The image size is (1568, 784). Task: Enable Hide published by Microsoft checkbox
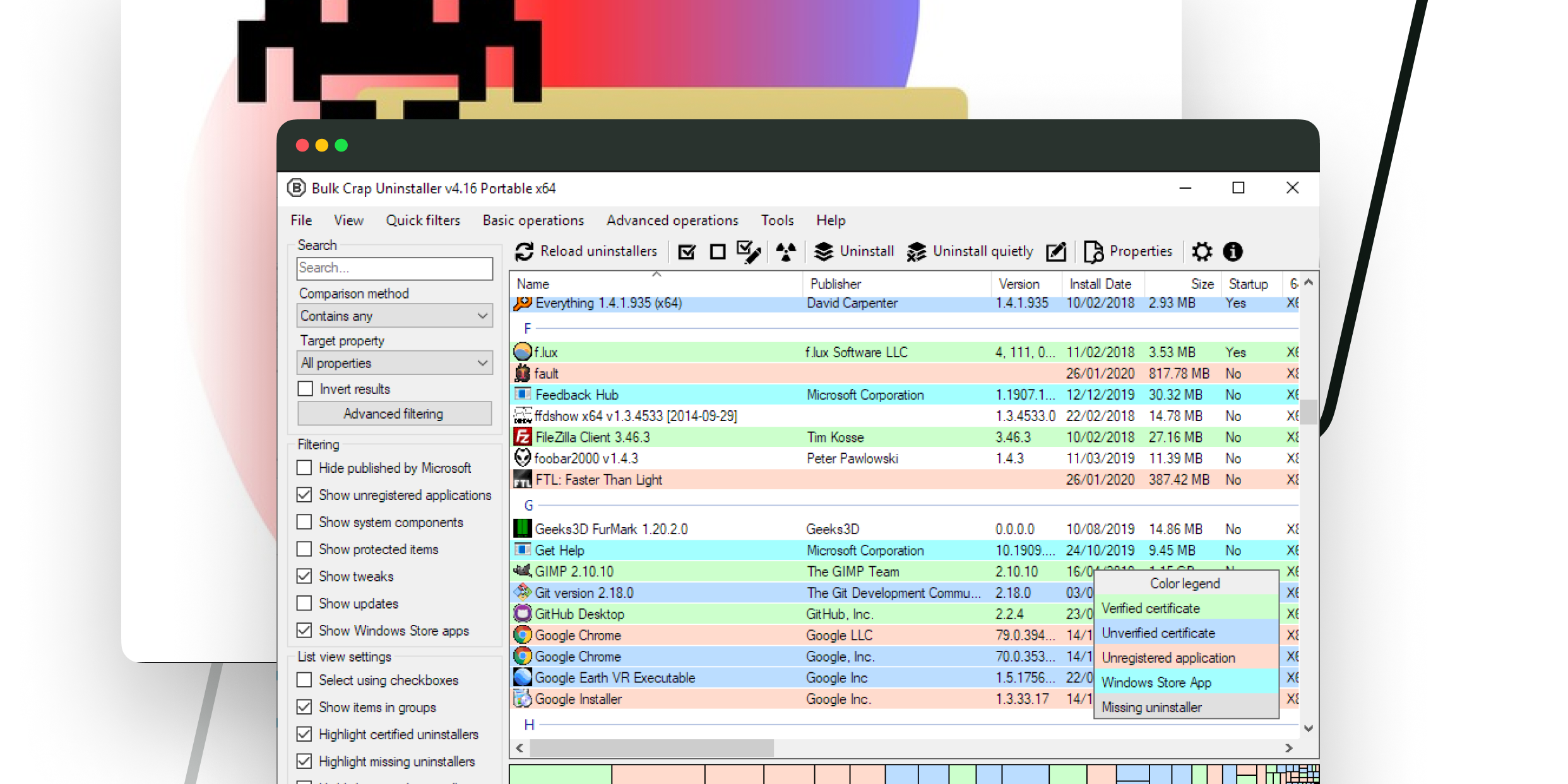pos(304,468)
